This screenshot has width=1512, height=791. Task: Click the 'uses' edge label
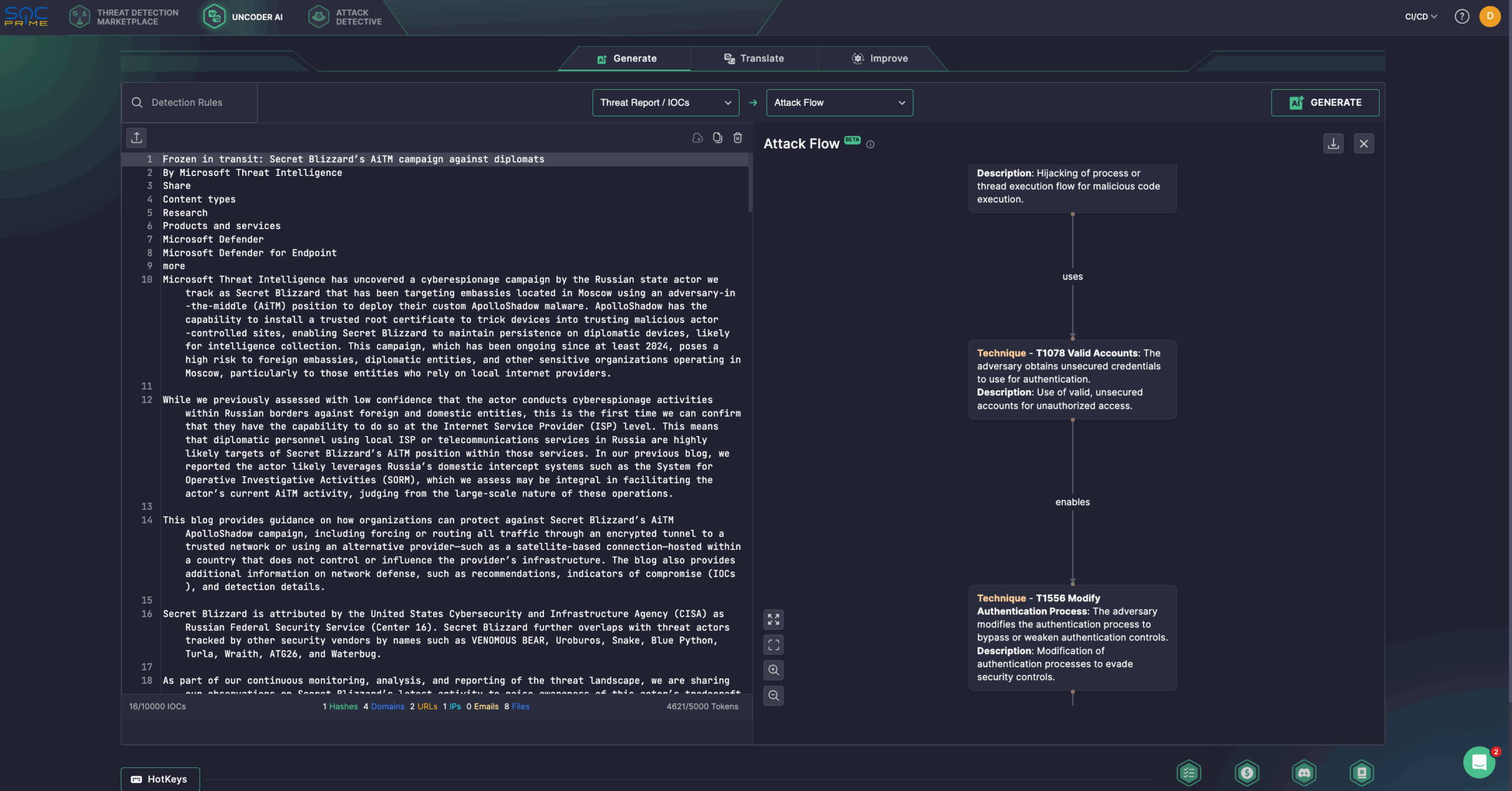(1073, 276)
